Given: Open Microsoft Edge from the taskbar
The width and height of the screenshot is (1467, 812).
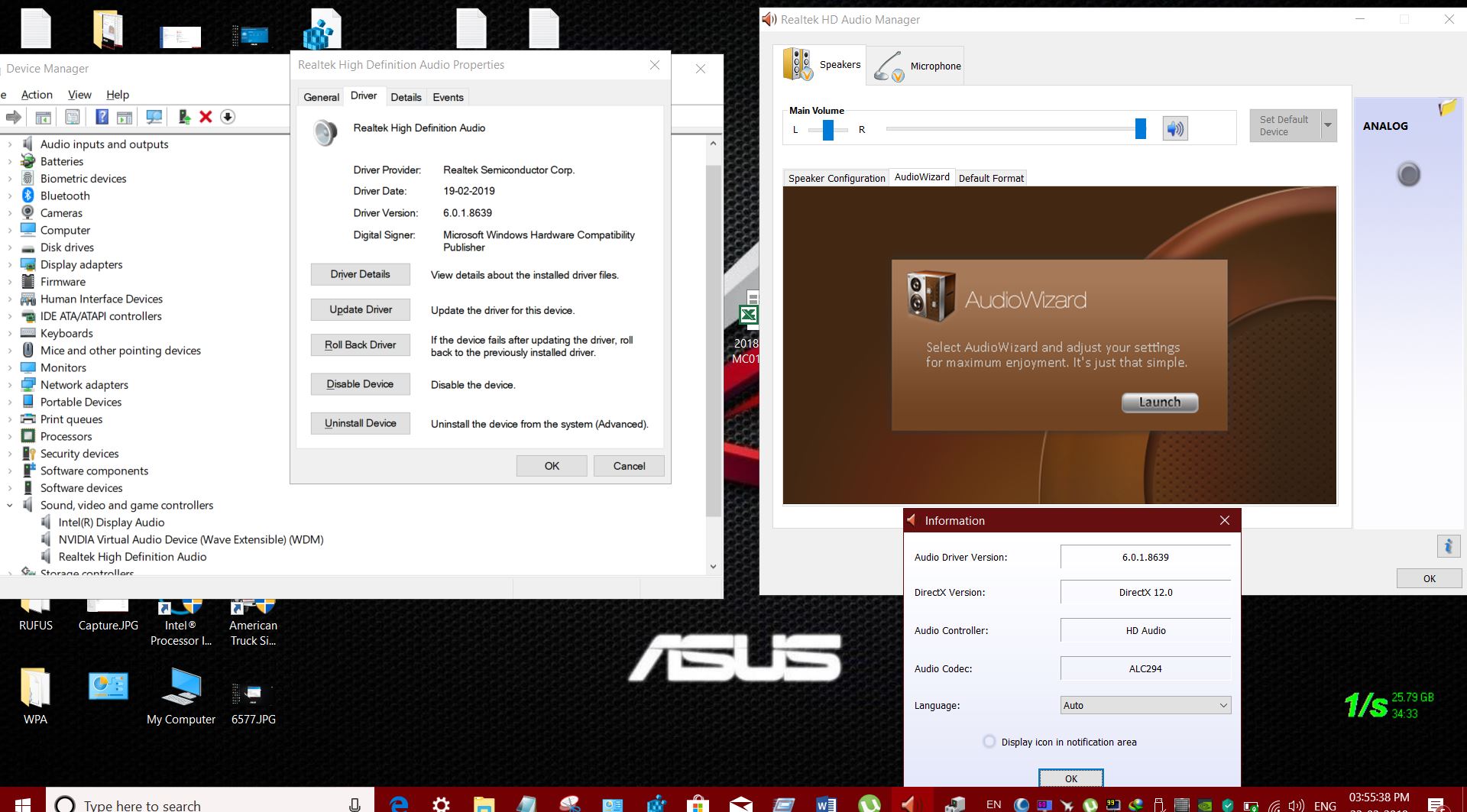Looking at the screenshot, I should tap(398, 804).
